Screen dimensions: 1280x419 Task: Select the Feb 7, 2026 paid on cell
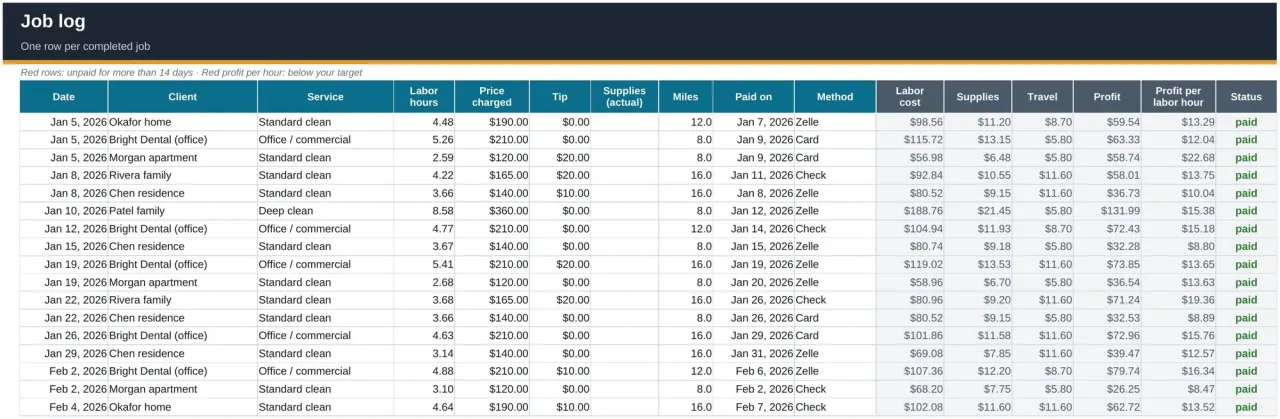click(x=754, y=407)
